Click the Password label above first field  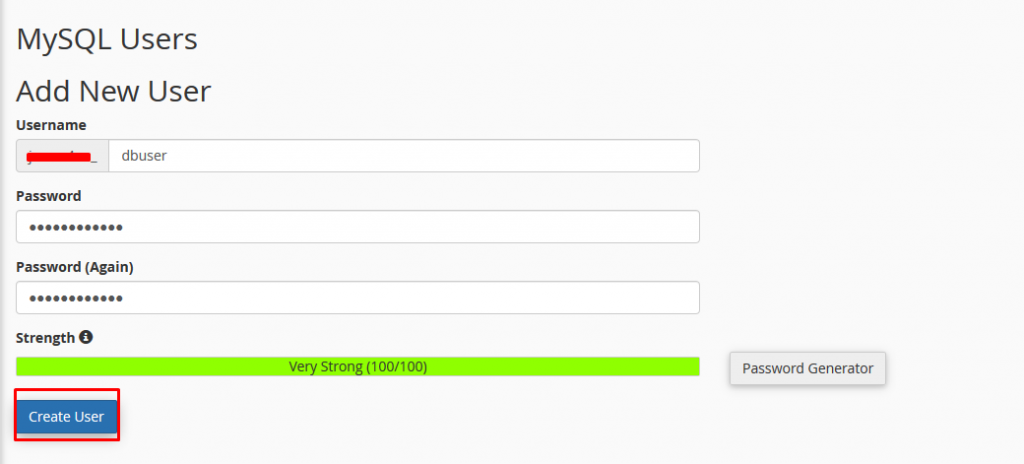point(49,196)
